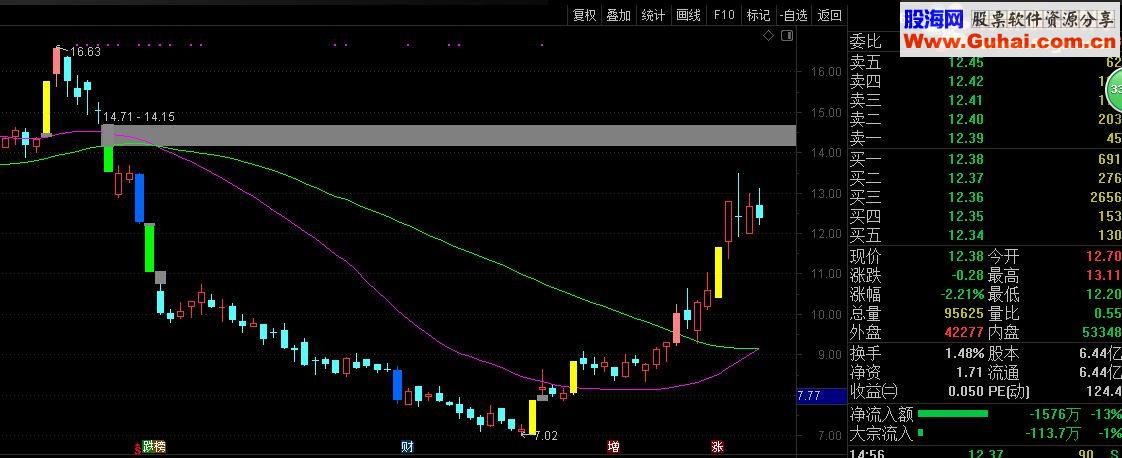The width and height of the screenshot is (1122, 458).
Task: Click the 净资 value 1.71
Action: (x=970, y=372)
